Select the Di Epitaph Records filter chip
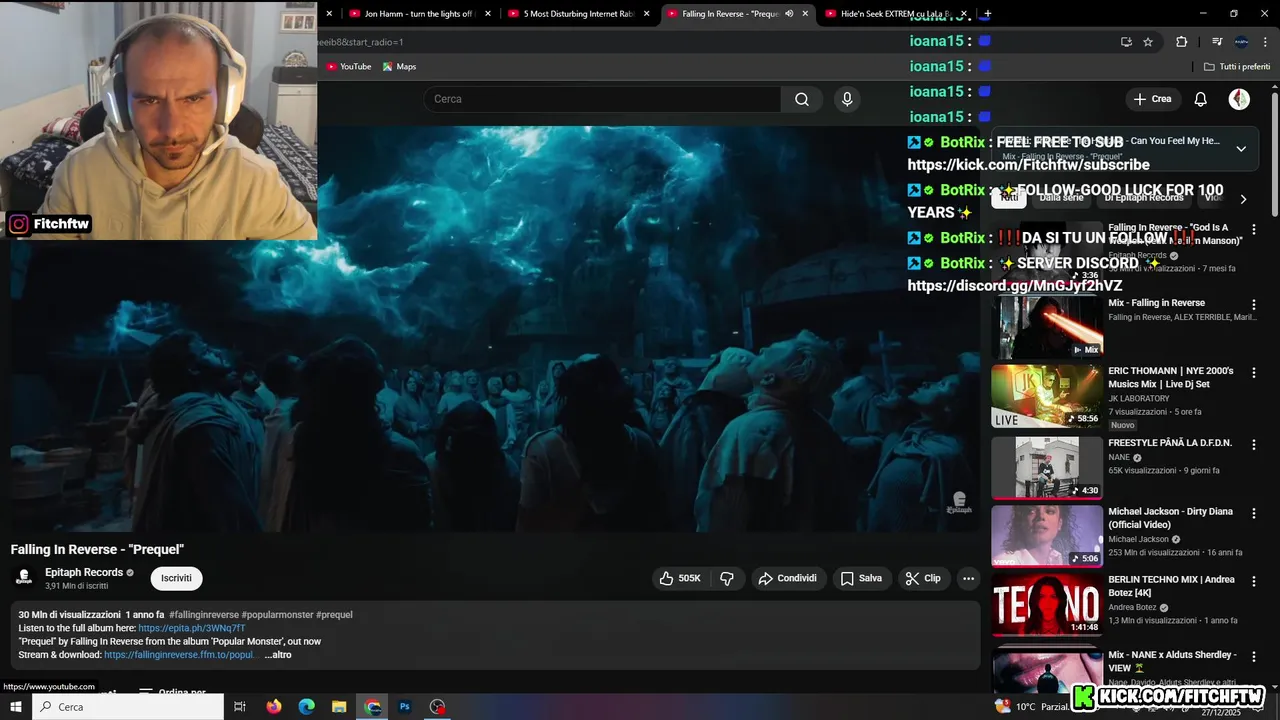 (x=1143, y=198)
